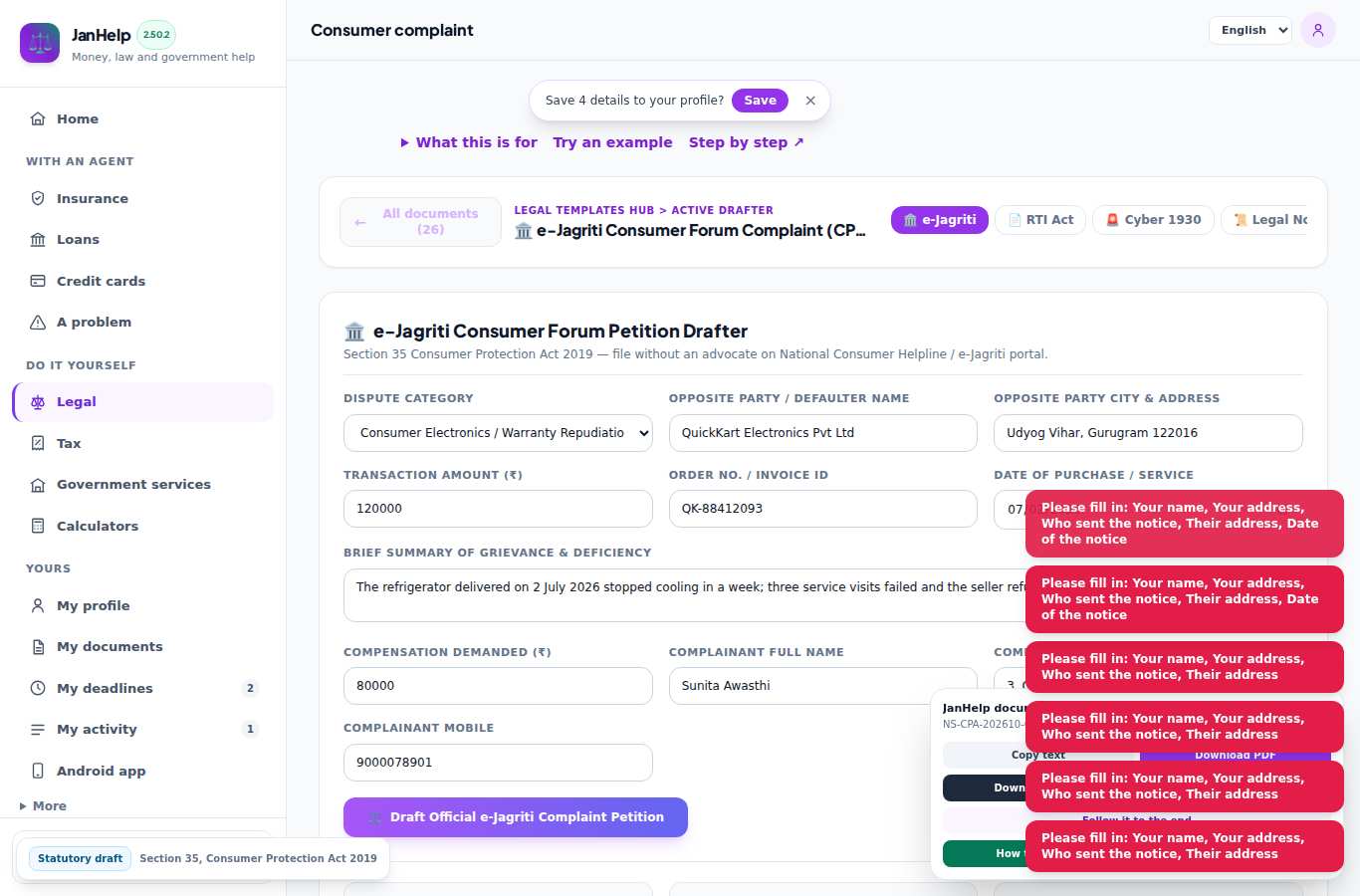Image resolution: width=1360 pixels, height=896 pixels.
Task: Select the Tax icon in sidebar
Action: tap(38, 443)
